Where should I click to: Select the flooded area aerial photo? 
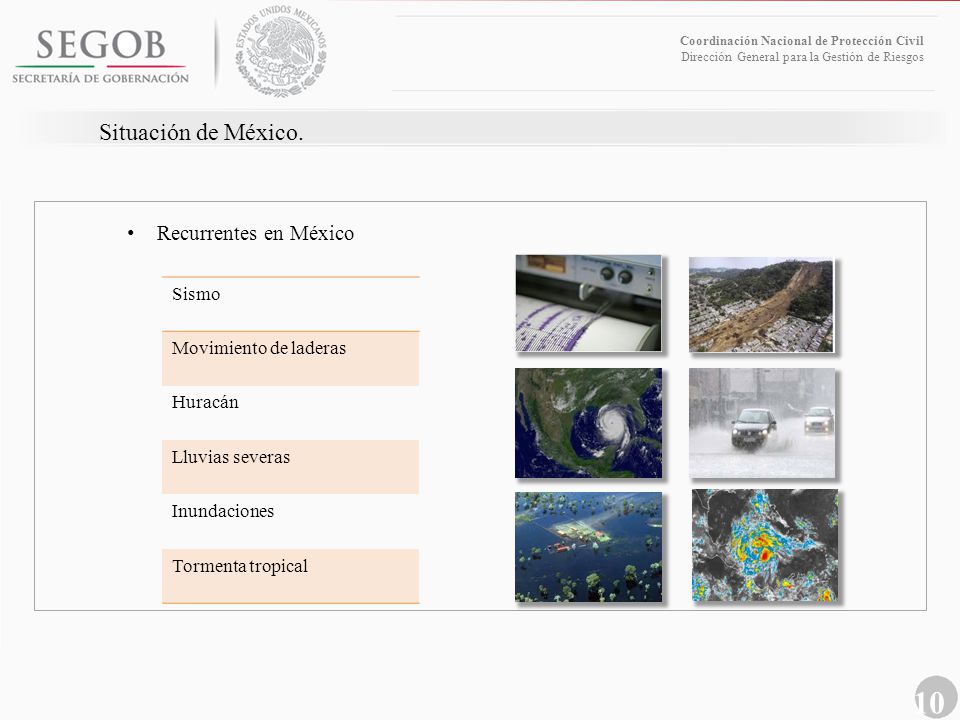click(588, 547)
